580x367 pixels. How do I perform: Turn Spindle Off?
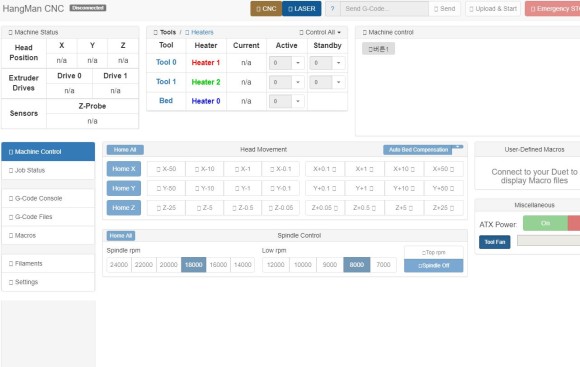(434, 266)
